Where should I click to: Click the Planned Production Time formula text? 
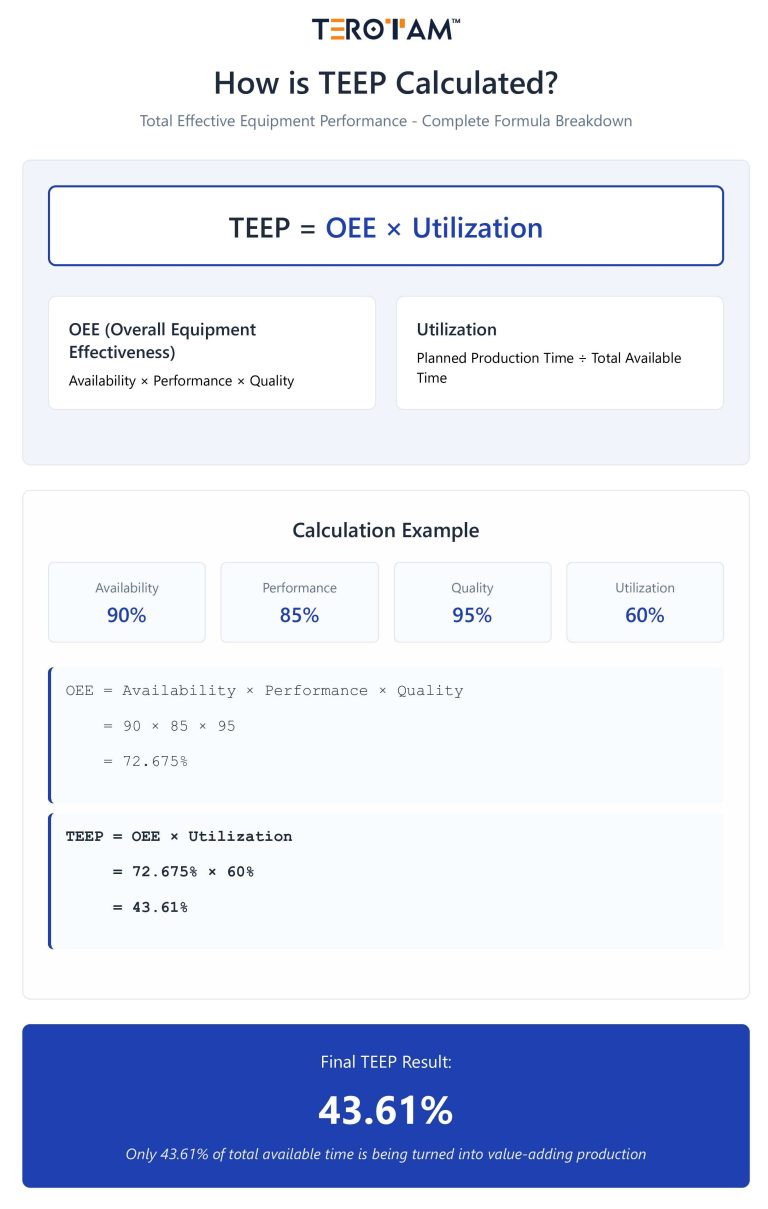[x=548, y=367]
